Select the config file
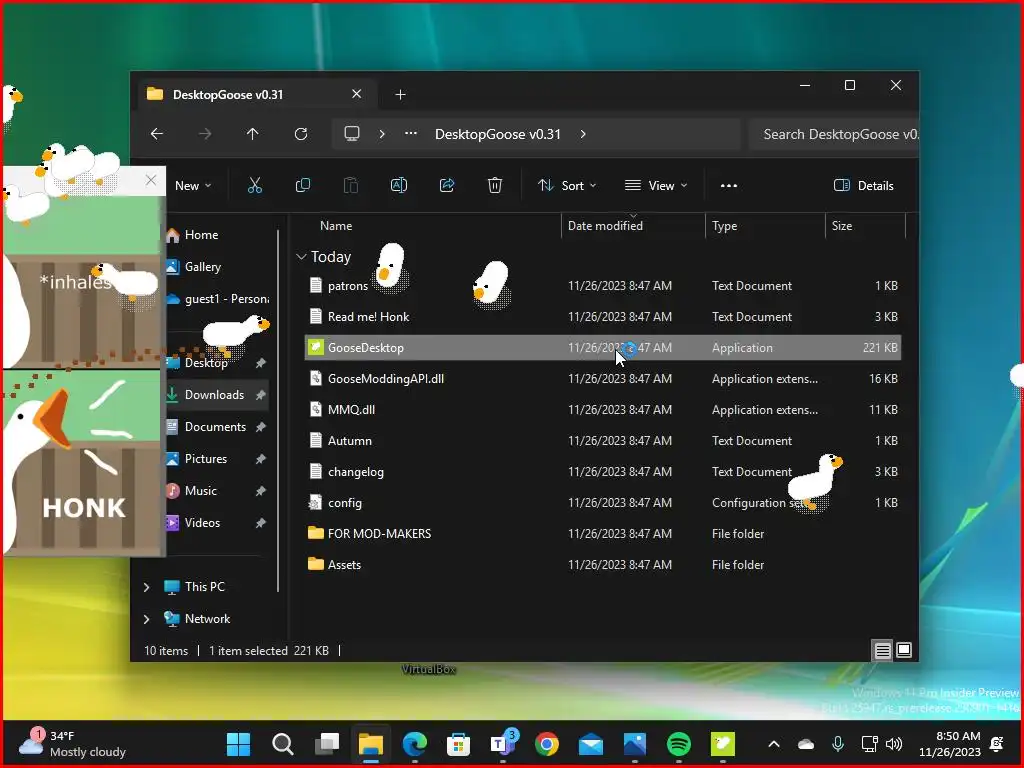 [x=603, y=503]
